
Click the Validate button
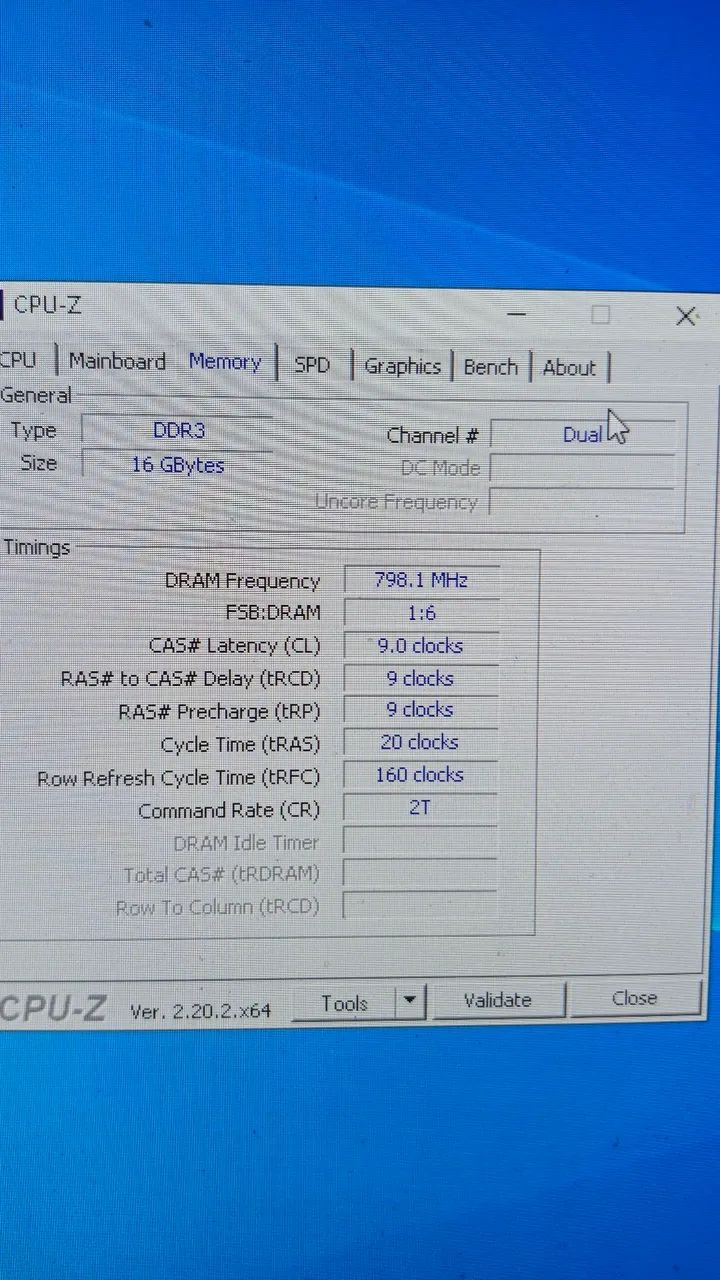(x=497, y=1000)
